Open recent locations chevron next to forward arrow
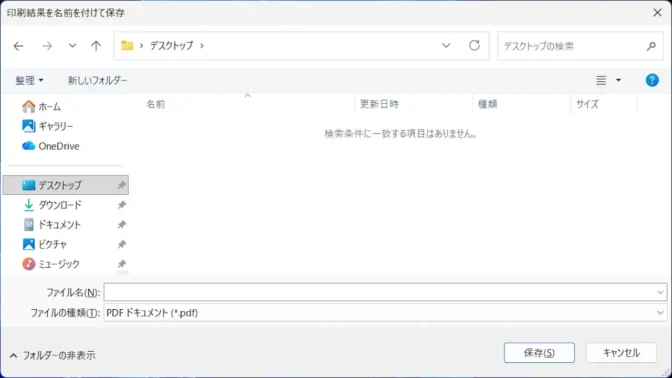This screenshot has width=672, height=378. pos(72,45)
